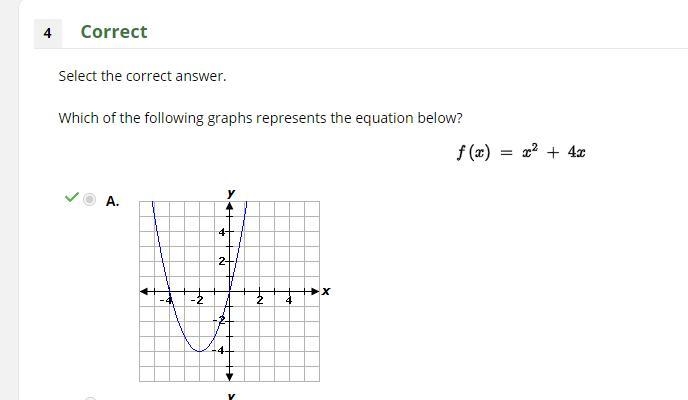Click the Which of the following graphs question text
This screenshot has height=400, width=688.
click(261, 118)
